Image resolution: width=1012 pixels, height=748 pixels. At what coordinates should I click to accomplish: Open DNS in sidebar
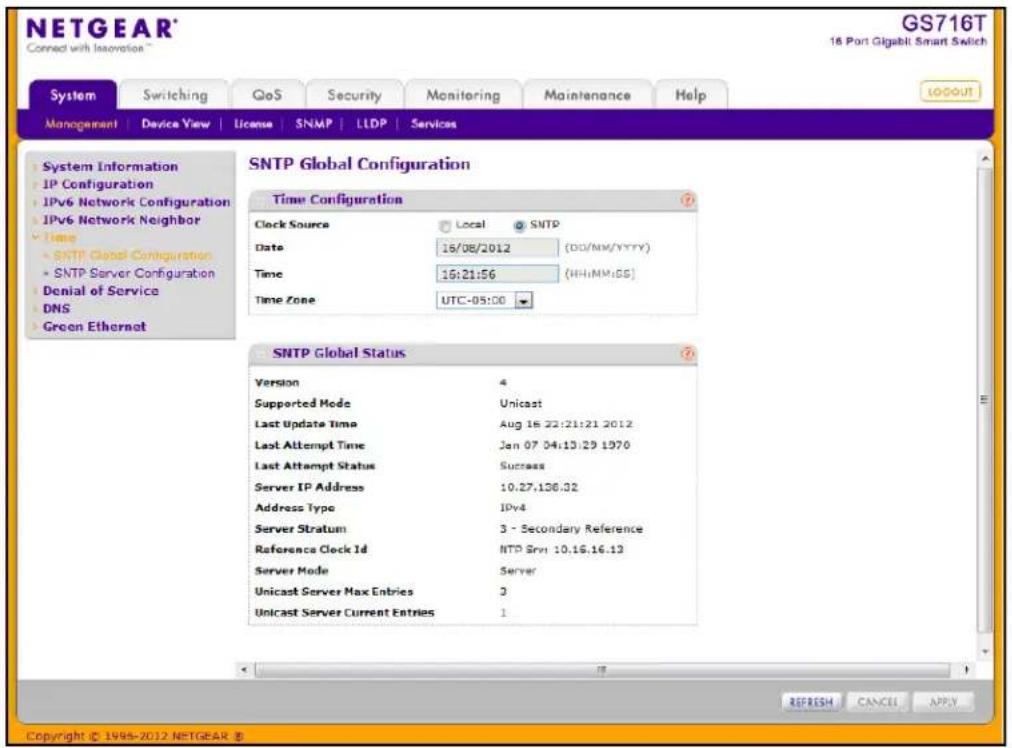(56, 309)
